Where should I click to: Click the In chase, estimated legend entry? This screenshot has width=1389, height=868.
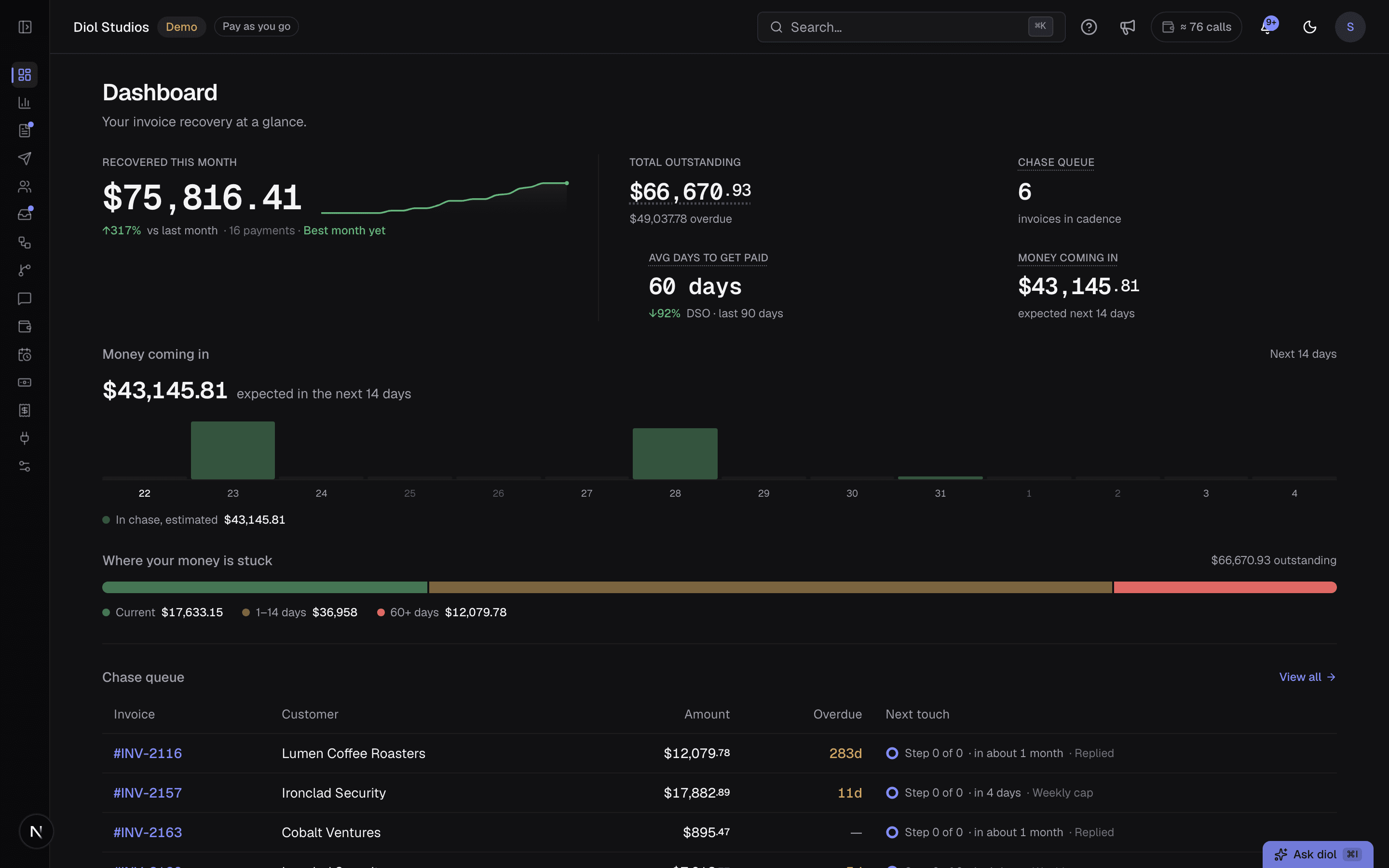tap(193, 519)
